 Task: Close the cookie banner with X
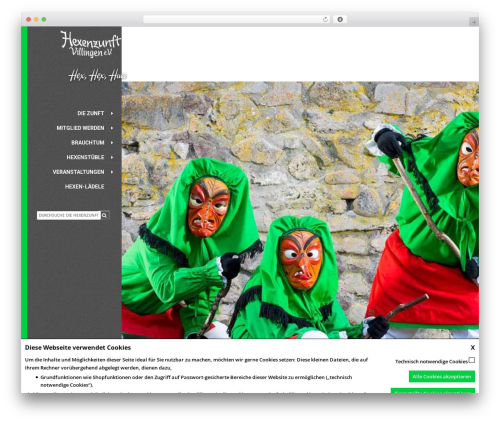pyautogui.click(x=473, y=347)
